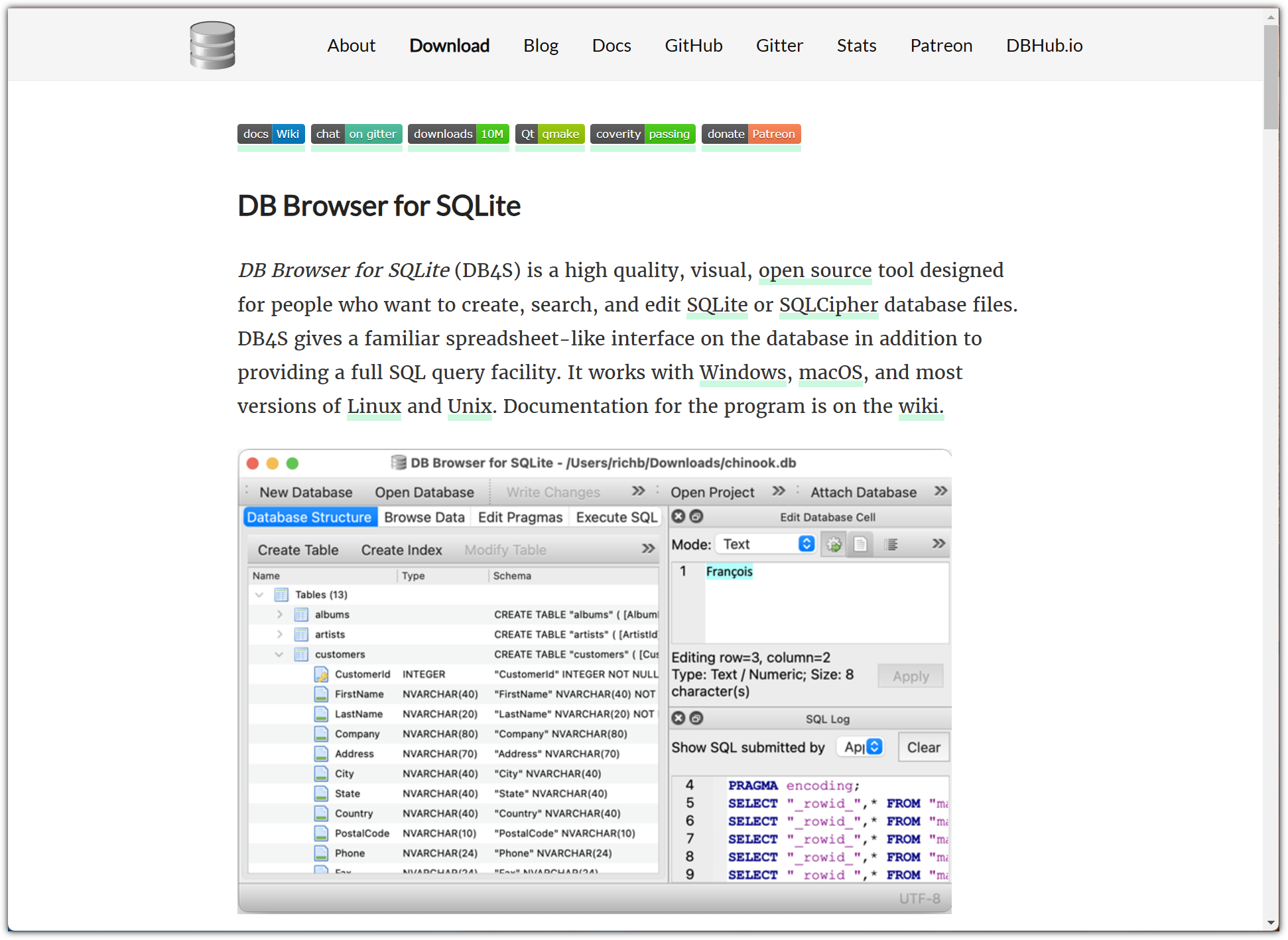
Task: Click the docs Wiki badge
Action: [271, 134]
